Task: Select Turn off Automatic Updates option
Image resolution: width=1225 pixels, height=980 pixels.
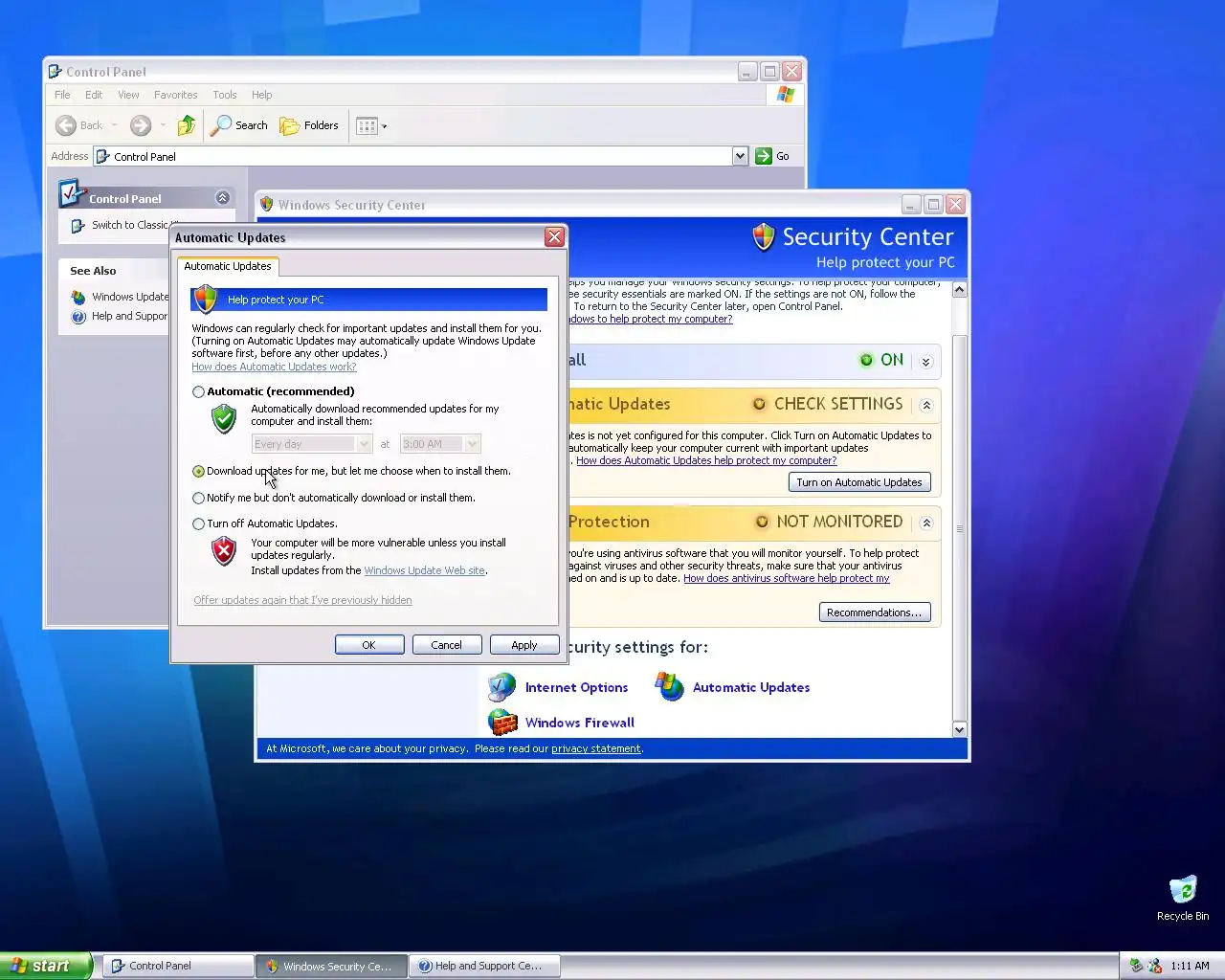Action: click(x=198, y=523)
